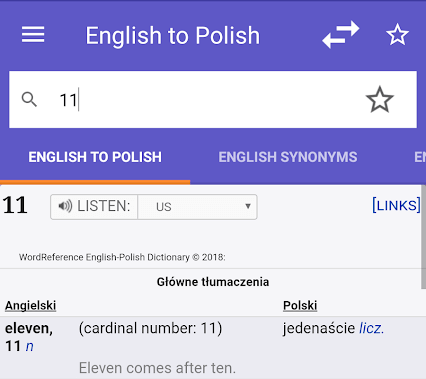Click the dropdown arrow beside US
This screenshot has width=426, height=379.
(x=248, y=206)
